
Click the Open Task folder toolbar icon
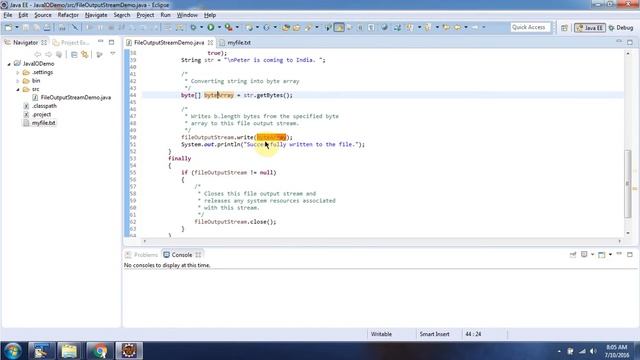pos(297,27)
